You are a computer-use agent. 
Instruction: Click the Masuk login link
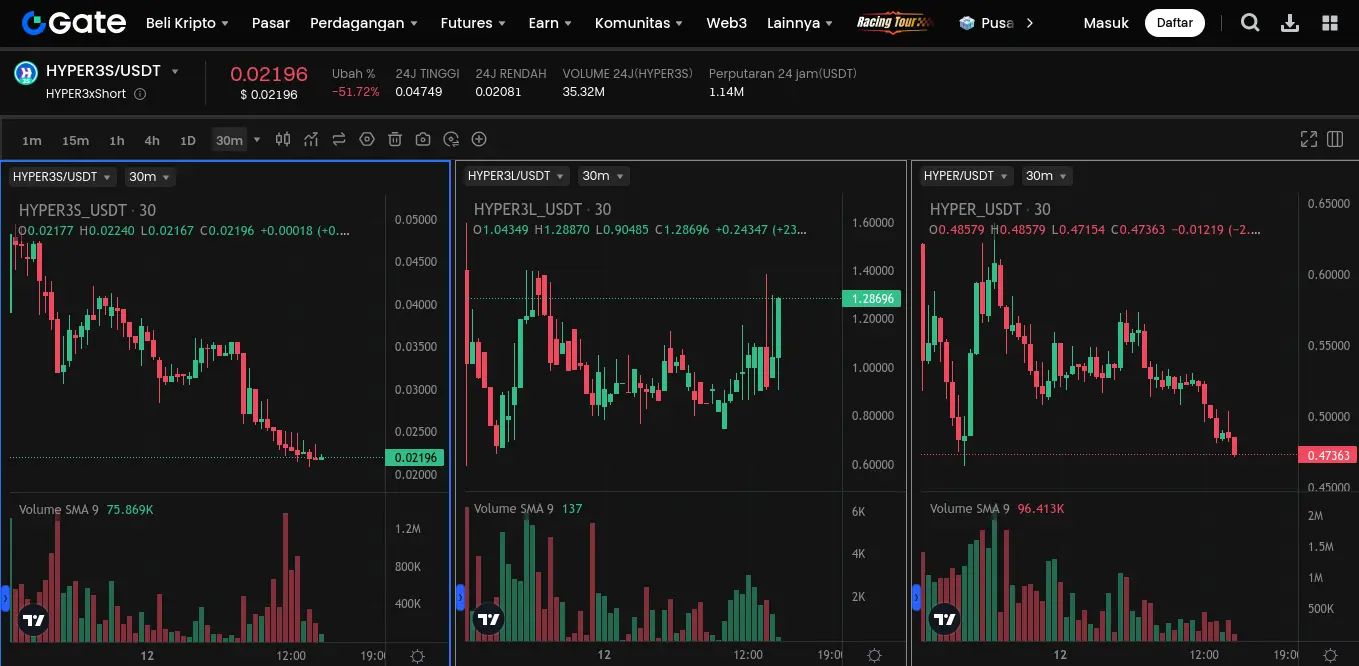tap(1106, 22)
